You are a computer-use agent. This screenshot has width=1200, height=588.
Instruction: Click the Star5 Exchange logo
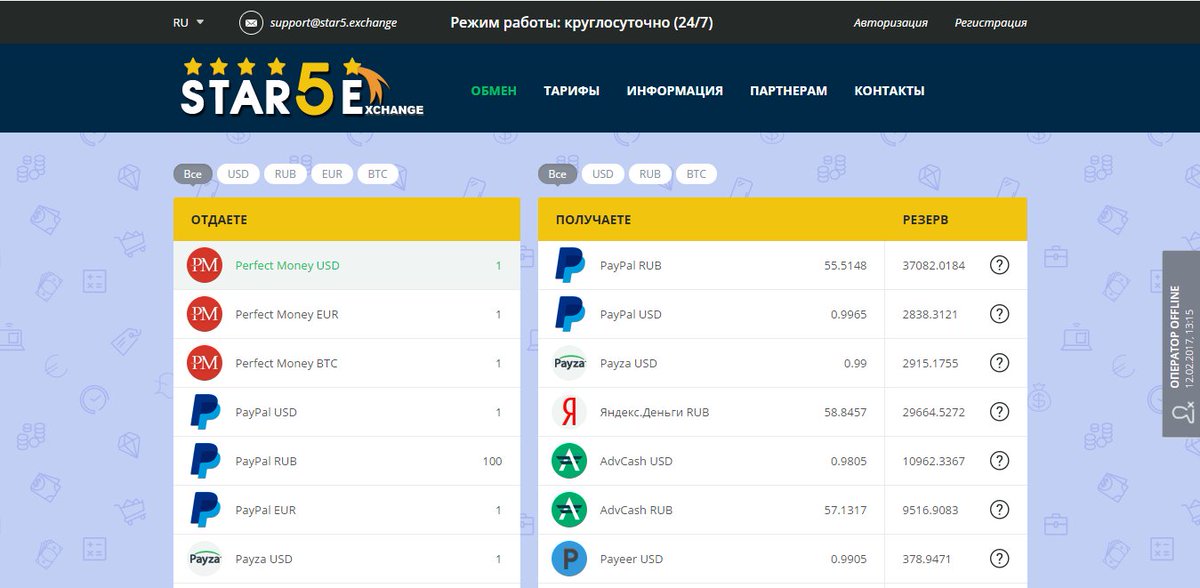tap(302, 88)
